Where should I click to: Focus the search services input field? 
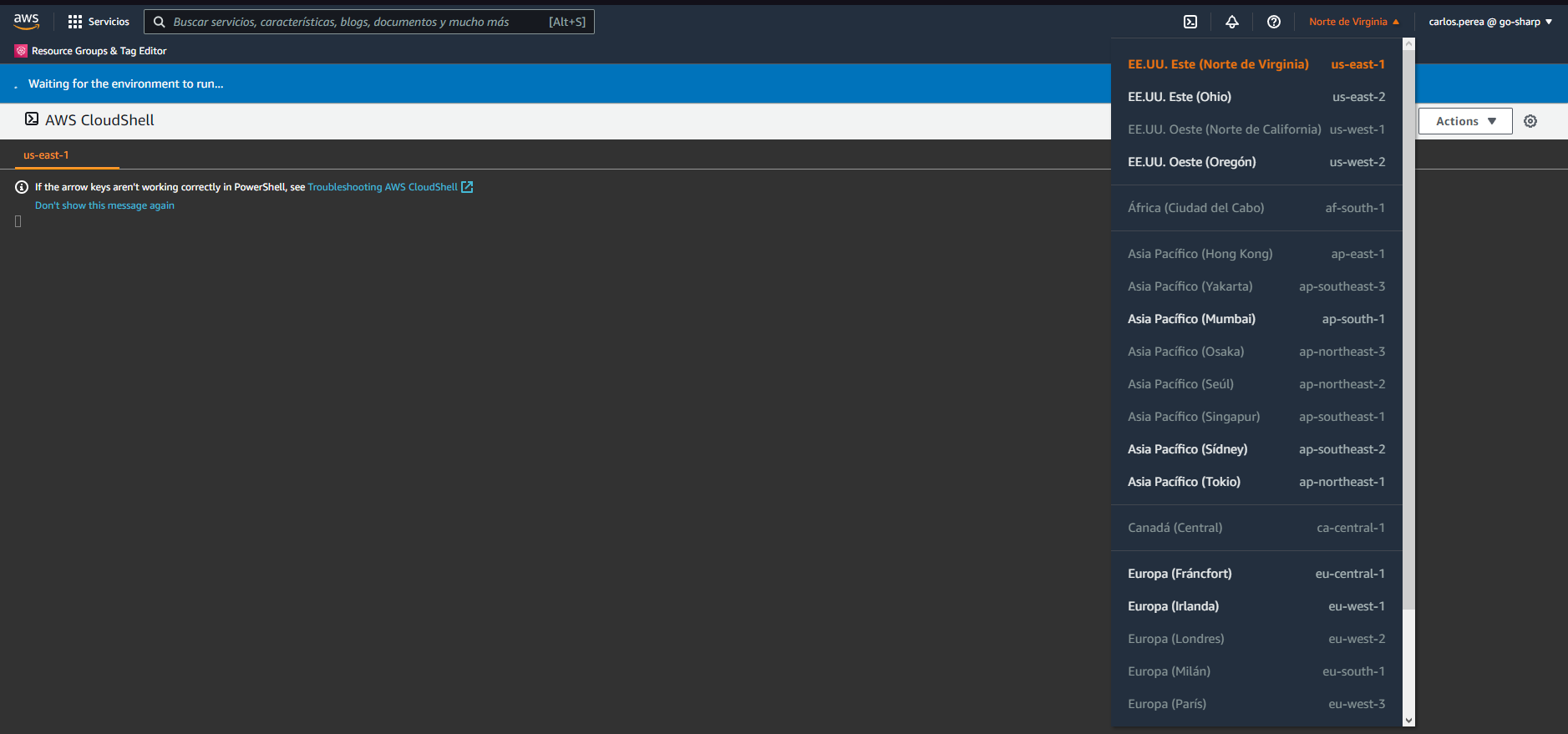pyautogui.click(x=369, y=22)
